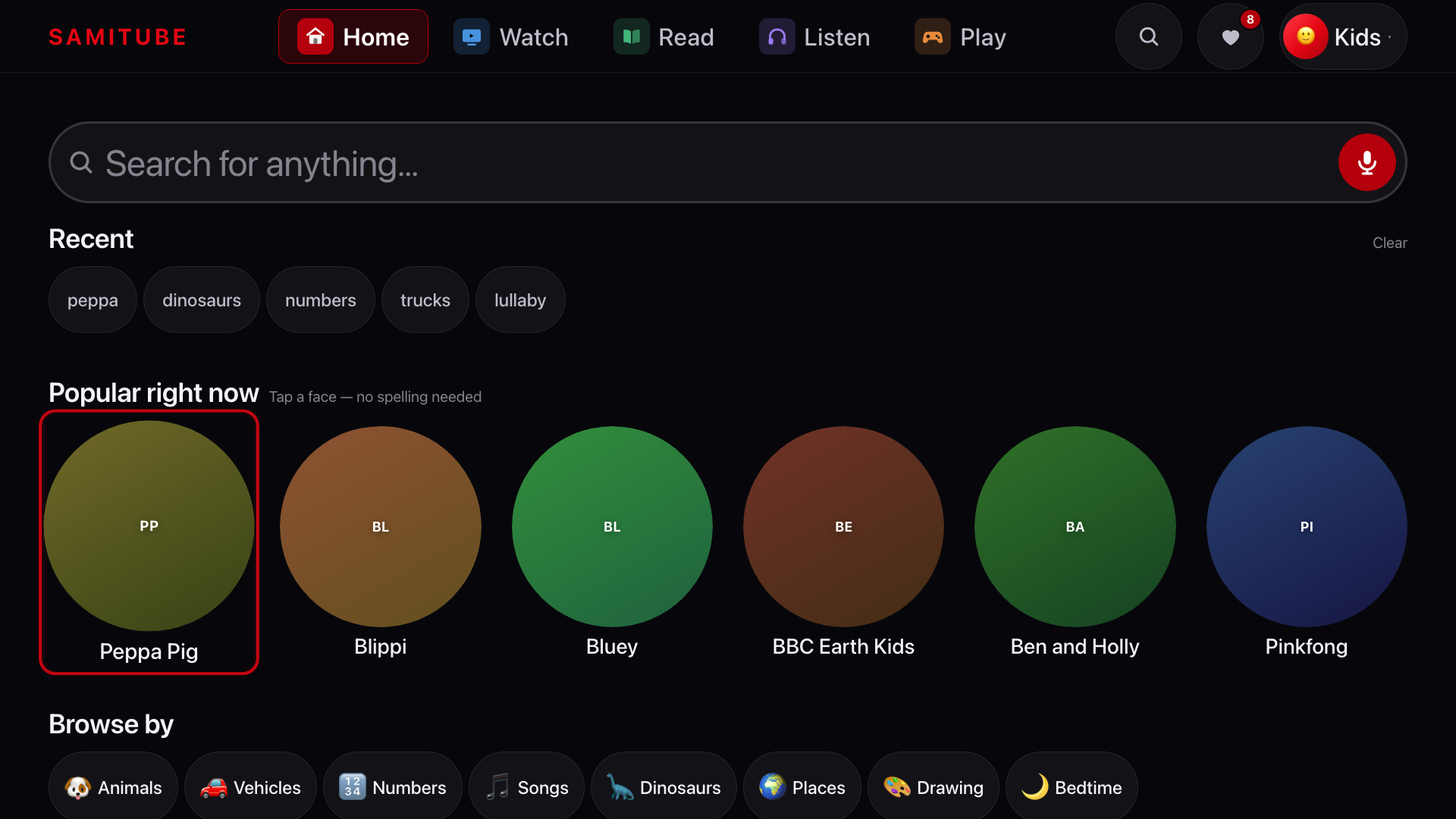
Task: Click the red car emoji on Vehicles
Action: [x=214, y=788]
